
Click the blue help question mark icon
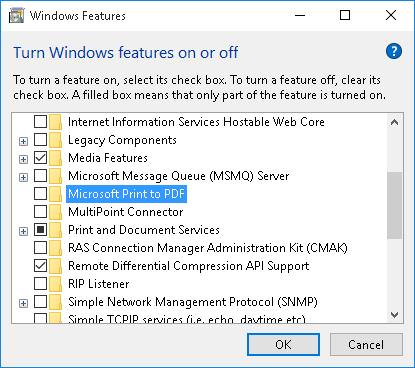click(x=394, y=52)
